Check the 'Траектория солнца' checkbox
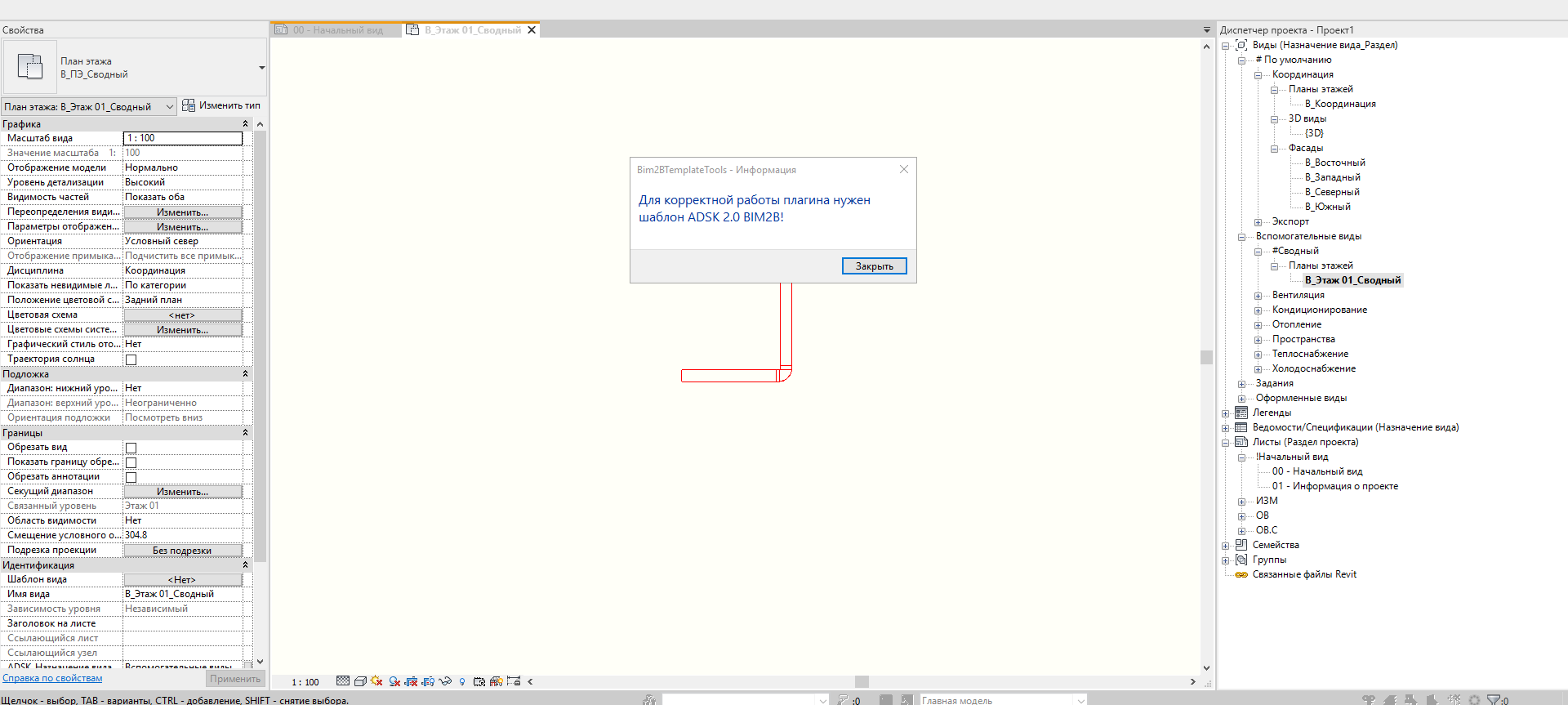The height and width of the screenshot is (705, 1568). [131, 359]
